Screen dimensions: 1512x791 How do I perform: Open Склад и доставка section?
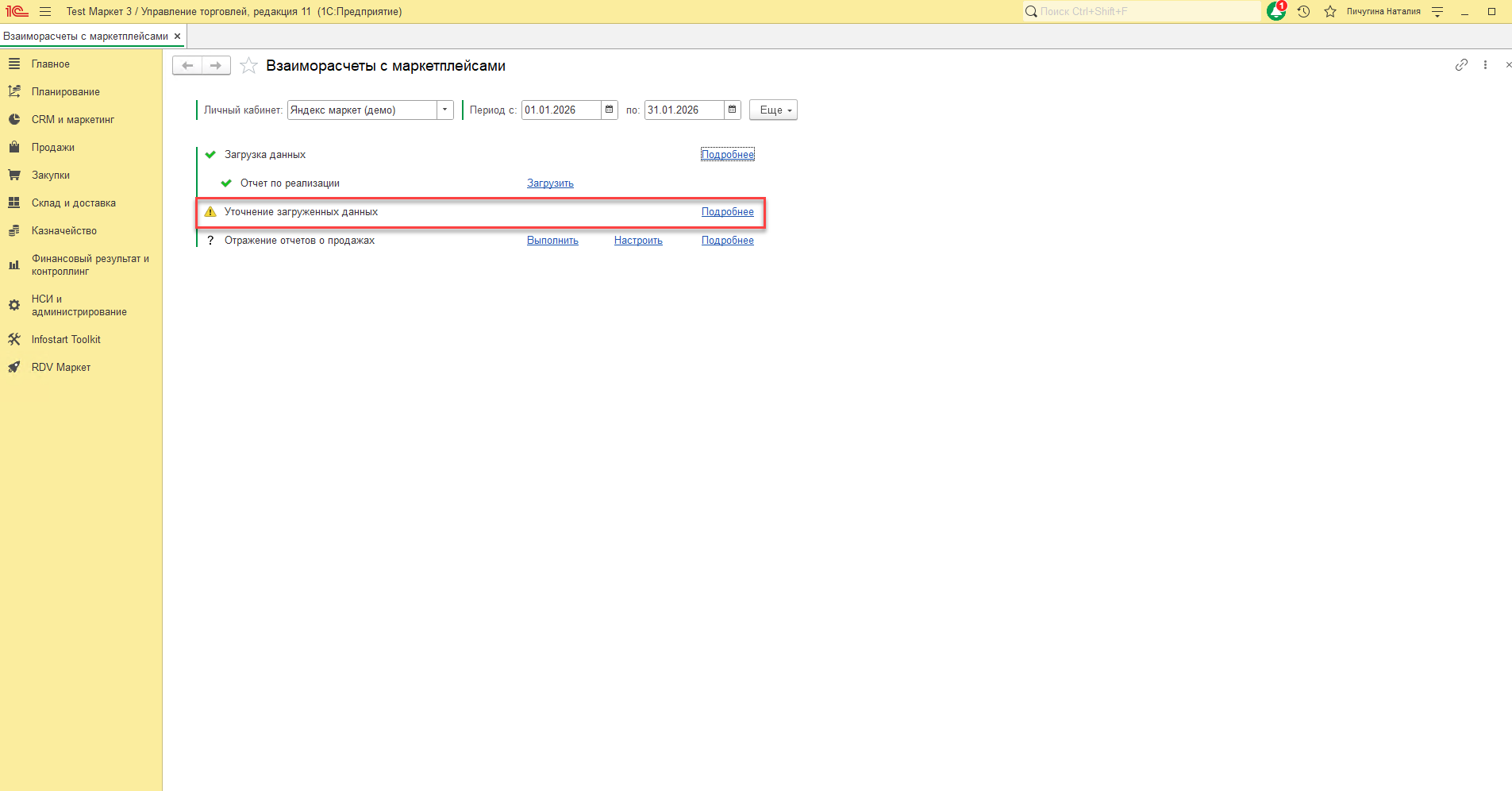(81, 203)
